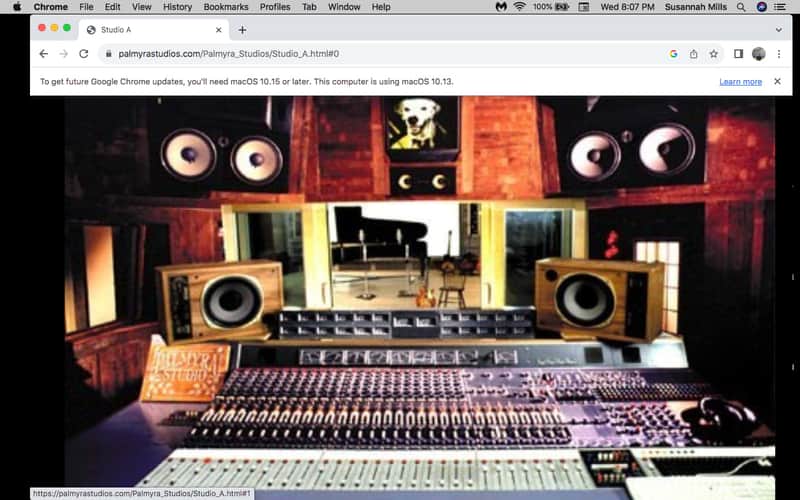Open Notification Center
The image size is (800, 500).
[x=780, y=7]
